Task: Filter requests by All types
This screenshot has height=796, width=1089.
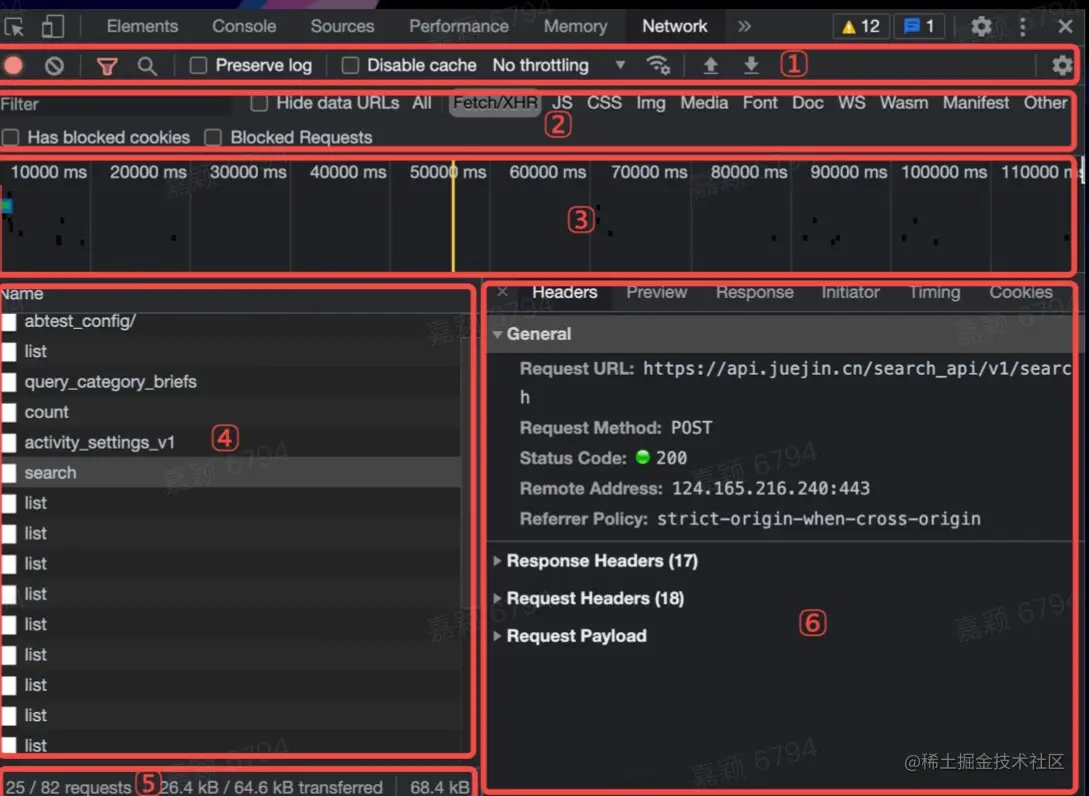Action: coord(422,103)
